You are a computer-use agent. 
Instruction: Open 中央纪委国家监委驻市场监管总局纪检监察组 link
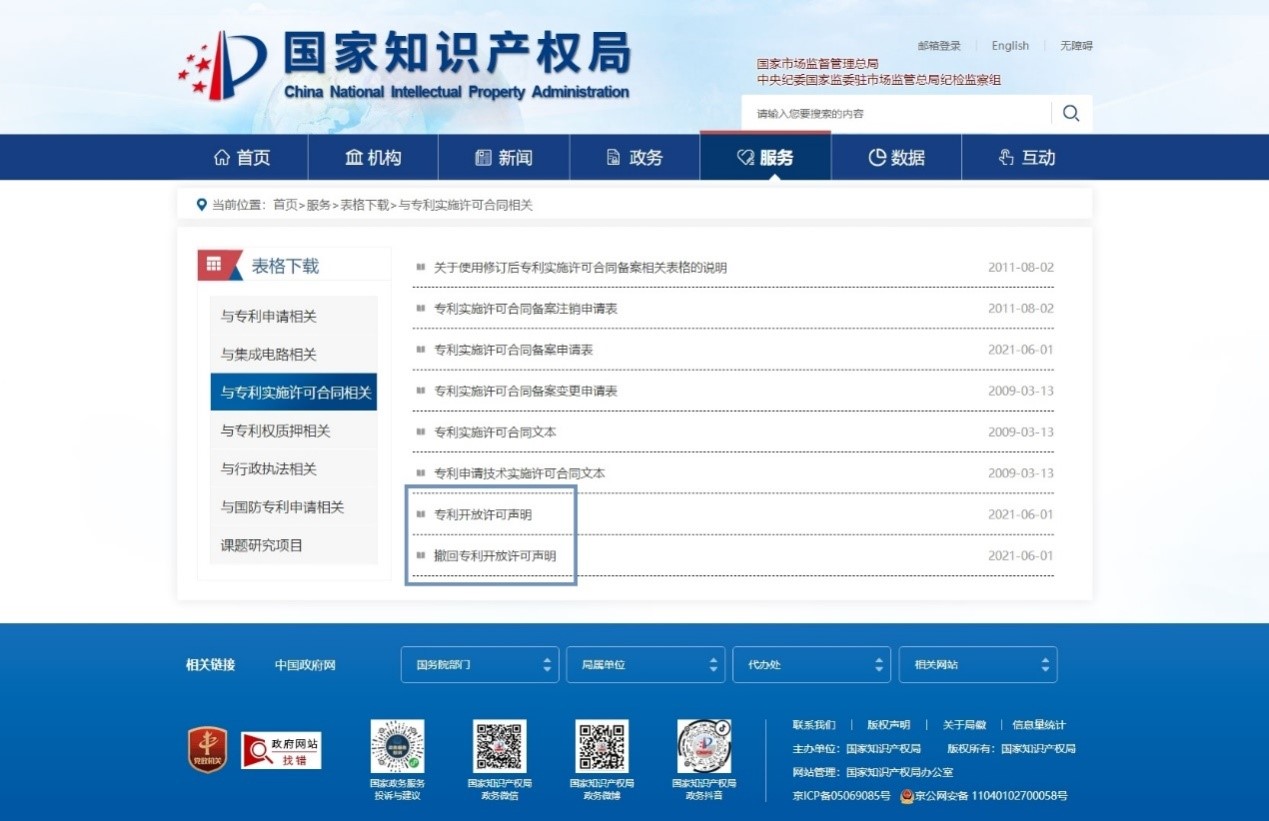point(879,80)
